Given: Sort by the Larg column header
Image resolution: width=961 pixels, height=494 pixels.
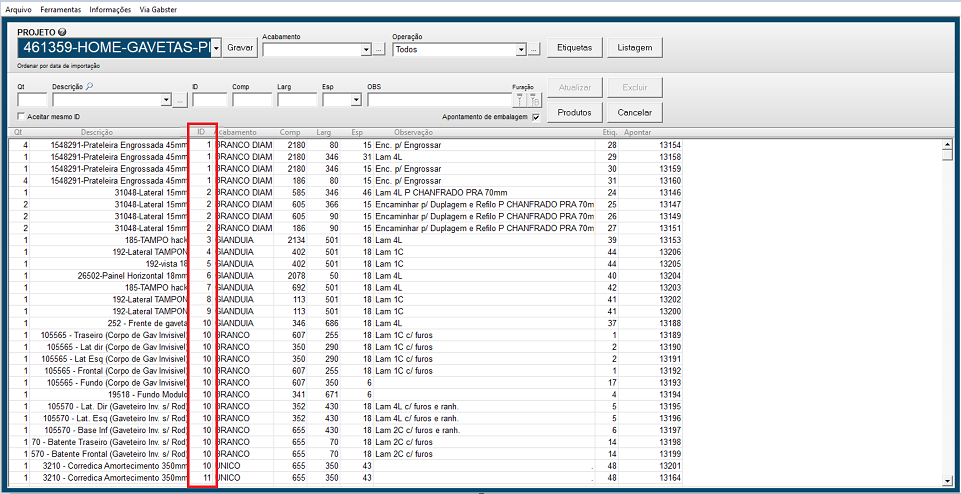Looking at the screenshot, I should [324, 132].
